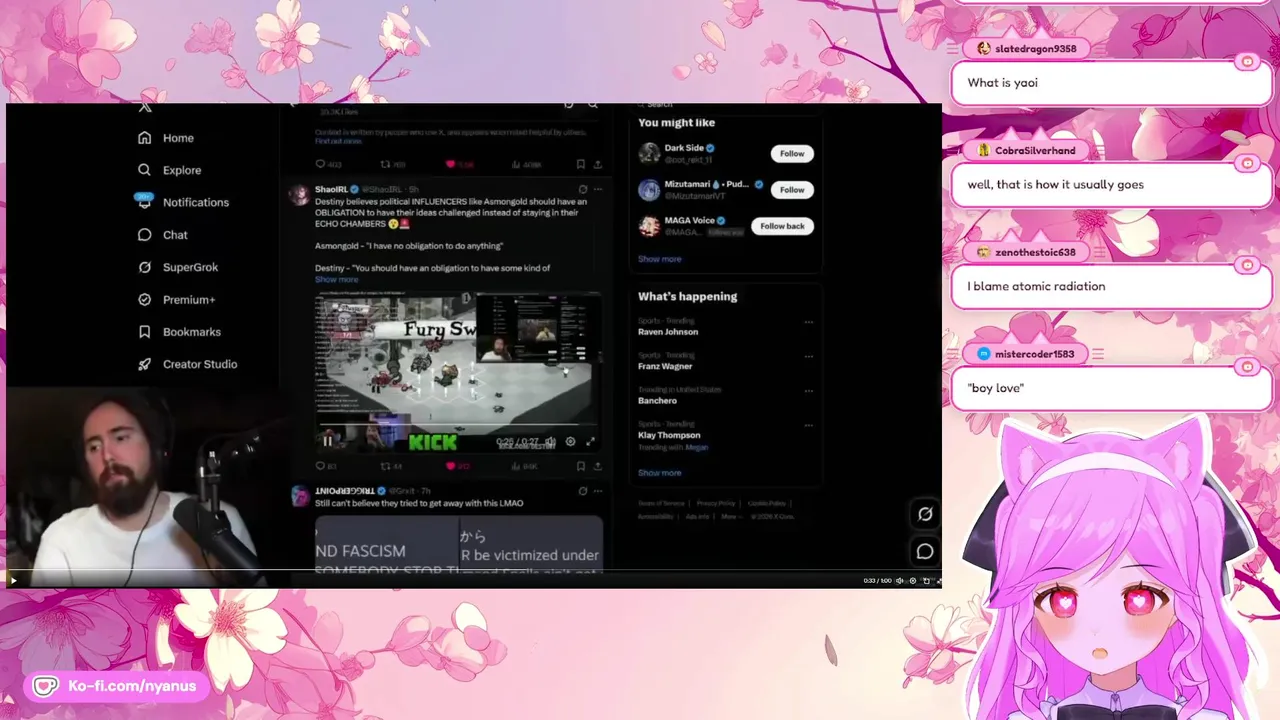Open more options for Raven Johnson trend
This screenshot has width=1280, height=720.
coord(808,322)
